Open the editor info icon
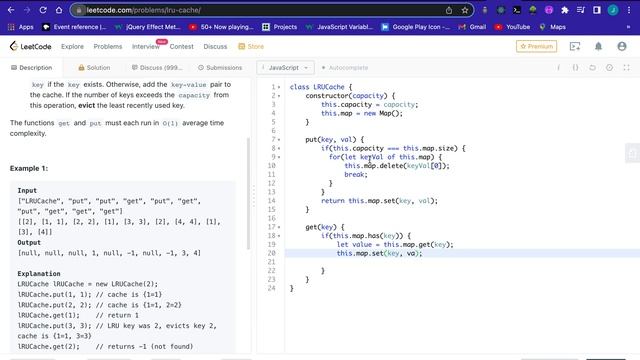This screenshot has width=640, height=360. [558, 68]
